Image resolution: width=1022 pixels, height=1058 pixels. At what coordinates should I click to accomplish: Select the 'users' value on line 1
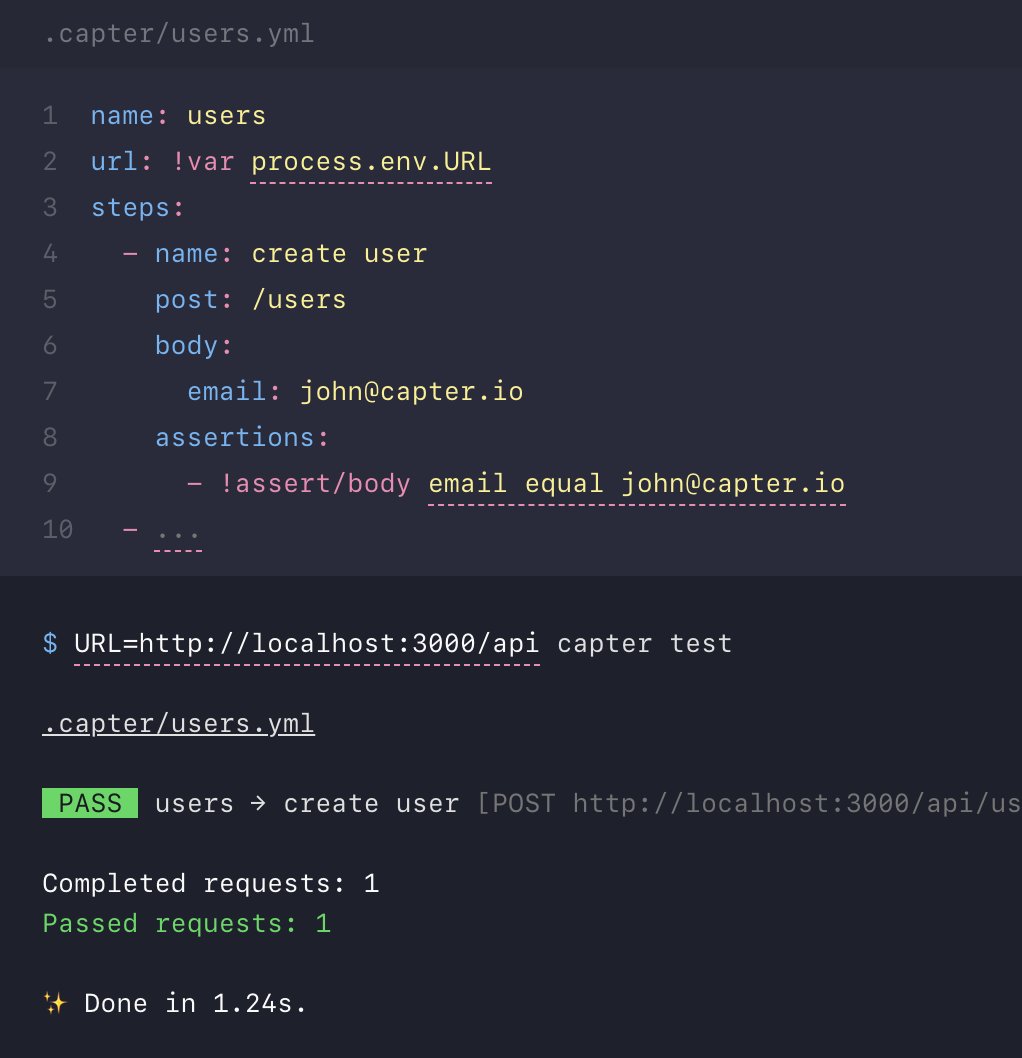tap(227, 115)
